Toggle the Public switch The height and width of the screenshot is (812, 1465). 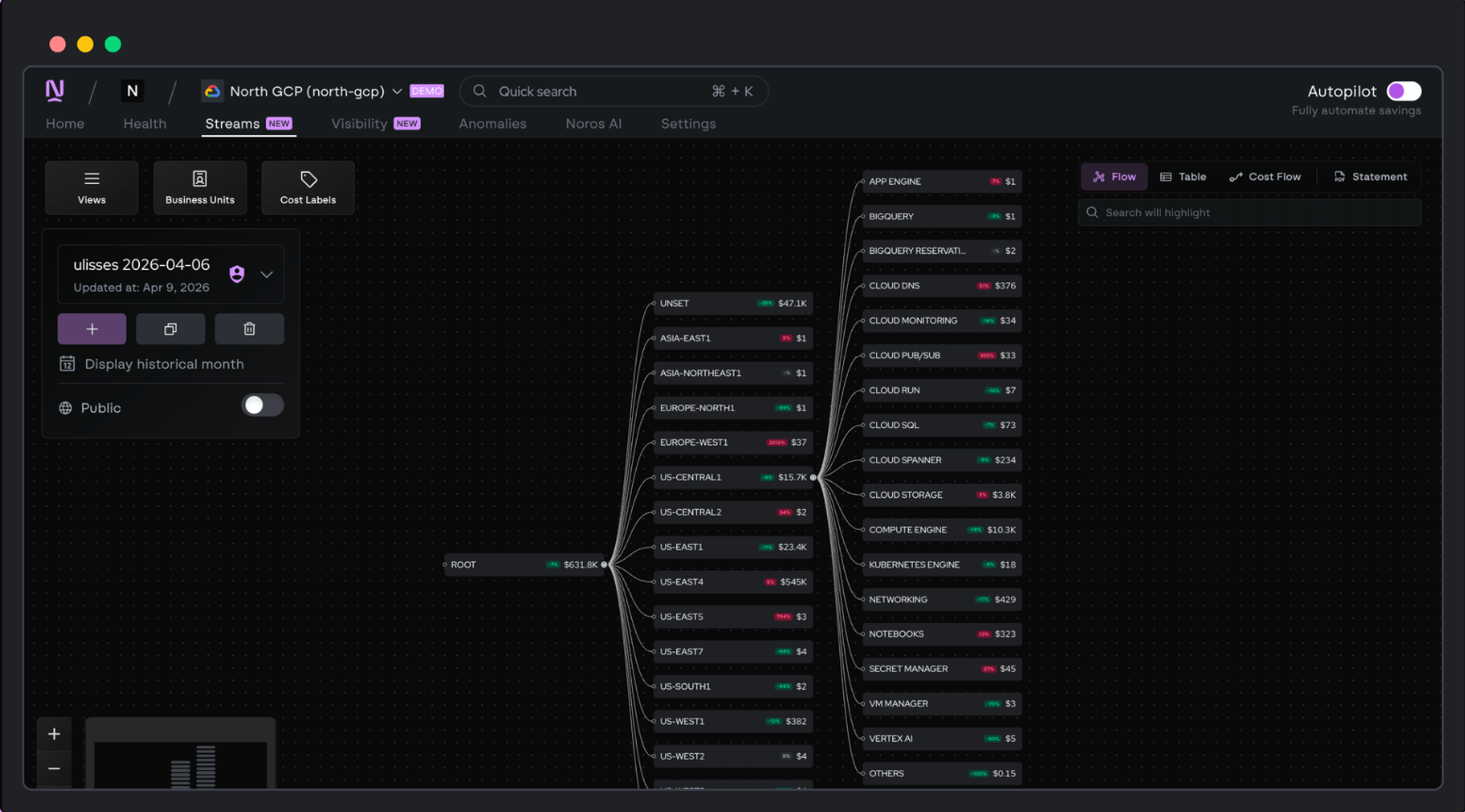pos(262,405)
